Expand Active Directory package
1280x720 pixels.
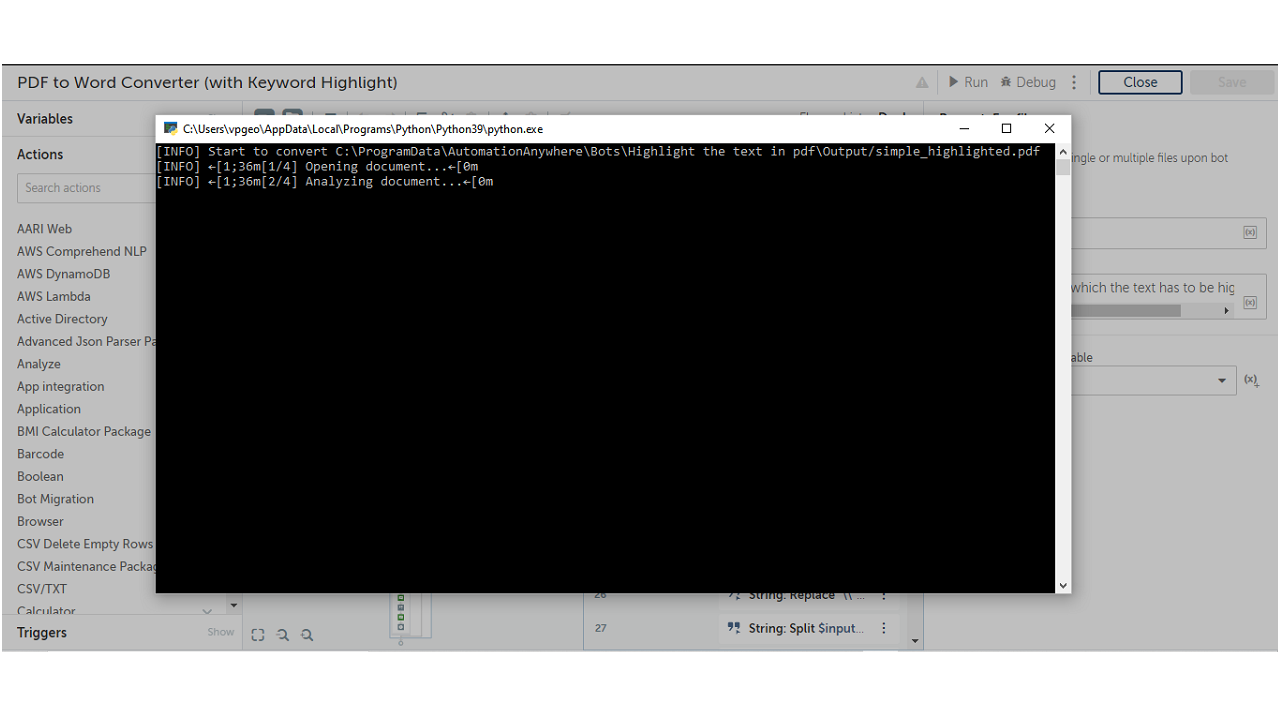click(x=62, y=319)
